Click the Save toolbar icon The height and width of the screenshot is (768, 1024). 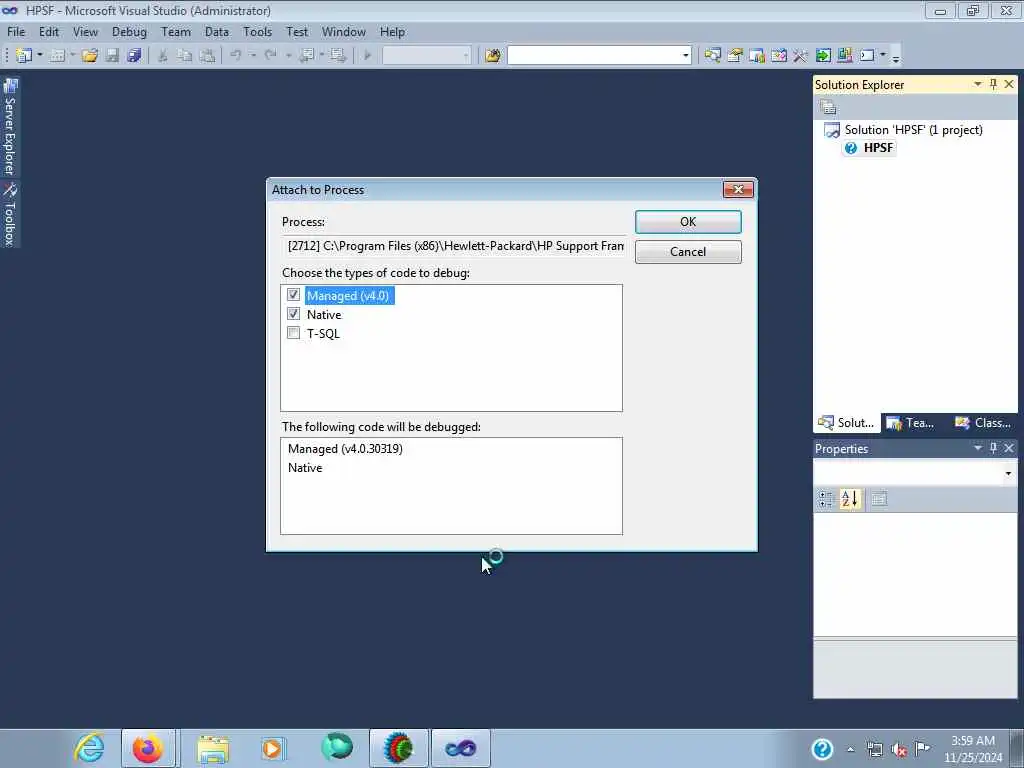[x=112, y=56]
